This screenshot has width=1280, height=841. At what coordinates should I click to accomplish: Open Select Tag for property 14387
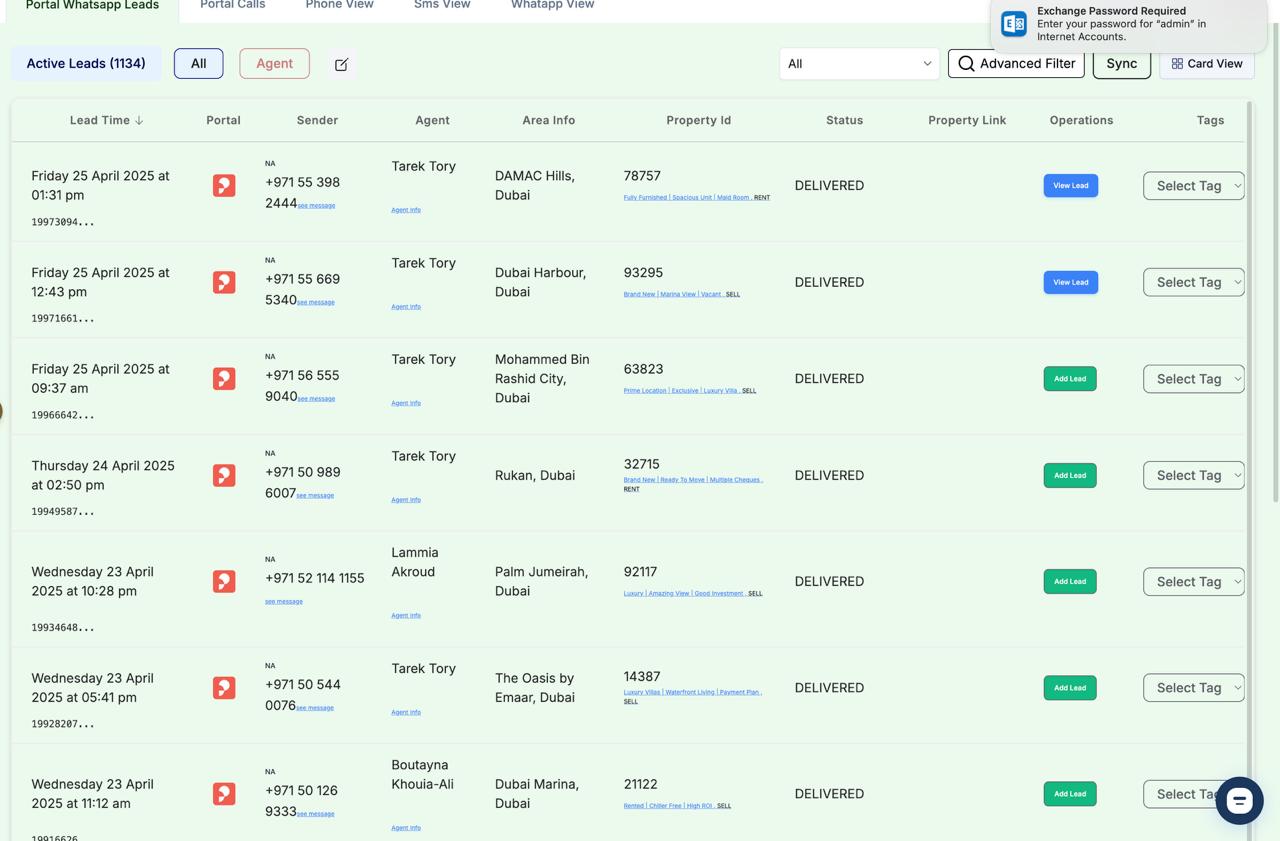1194,688
